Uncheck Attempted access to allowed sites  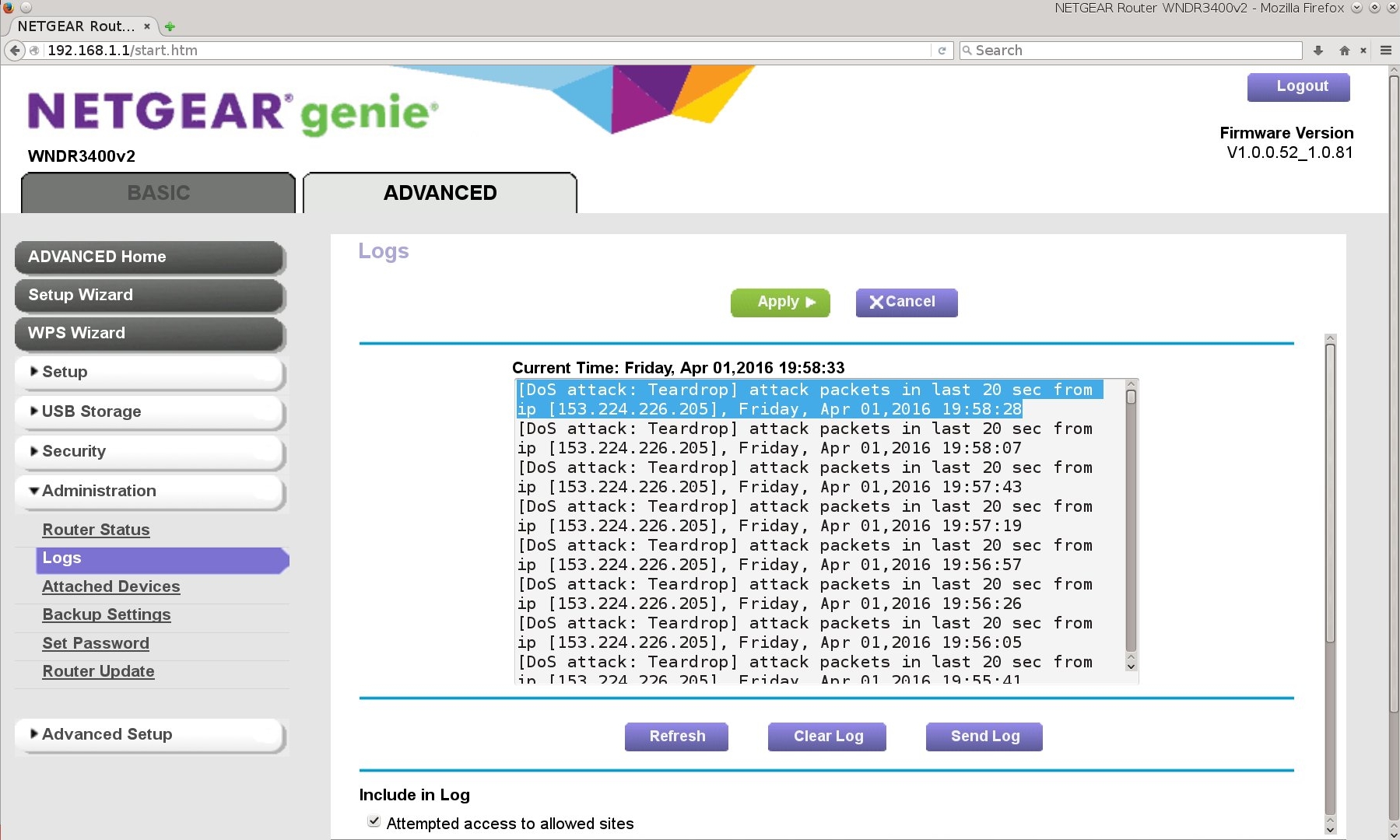[x=374, y=822]
